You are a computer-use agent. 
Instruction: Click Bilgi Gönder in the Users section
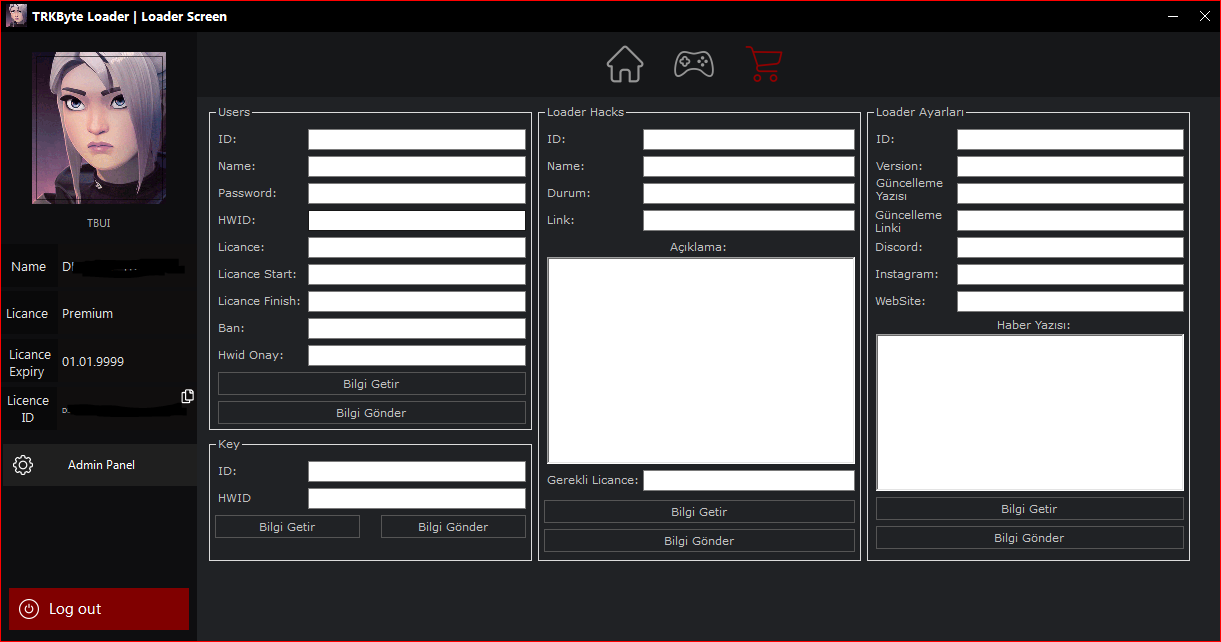[371, 413]
